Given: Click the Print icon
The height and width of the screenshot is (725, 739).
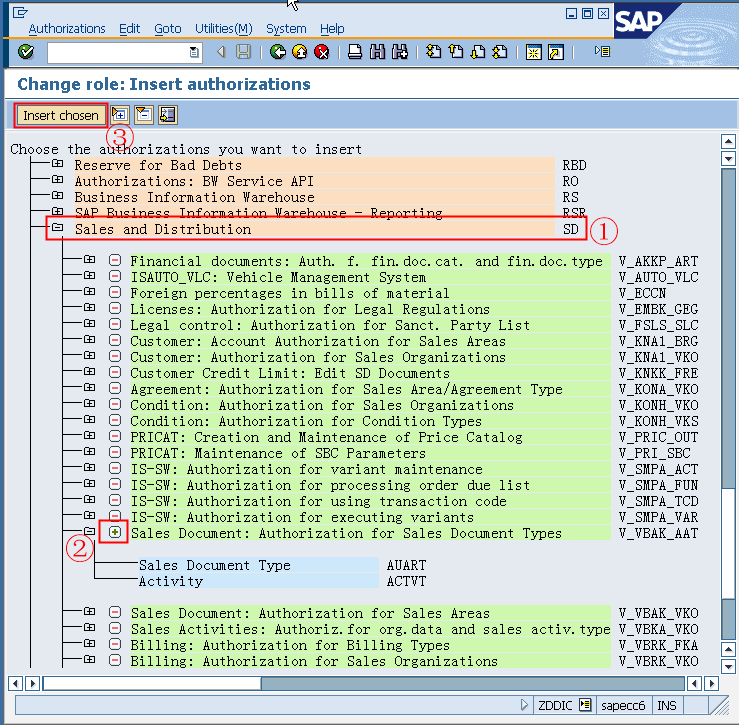Looking at the screenshot, I should pos(355,51).
